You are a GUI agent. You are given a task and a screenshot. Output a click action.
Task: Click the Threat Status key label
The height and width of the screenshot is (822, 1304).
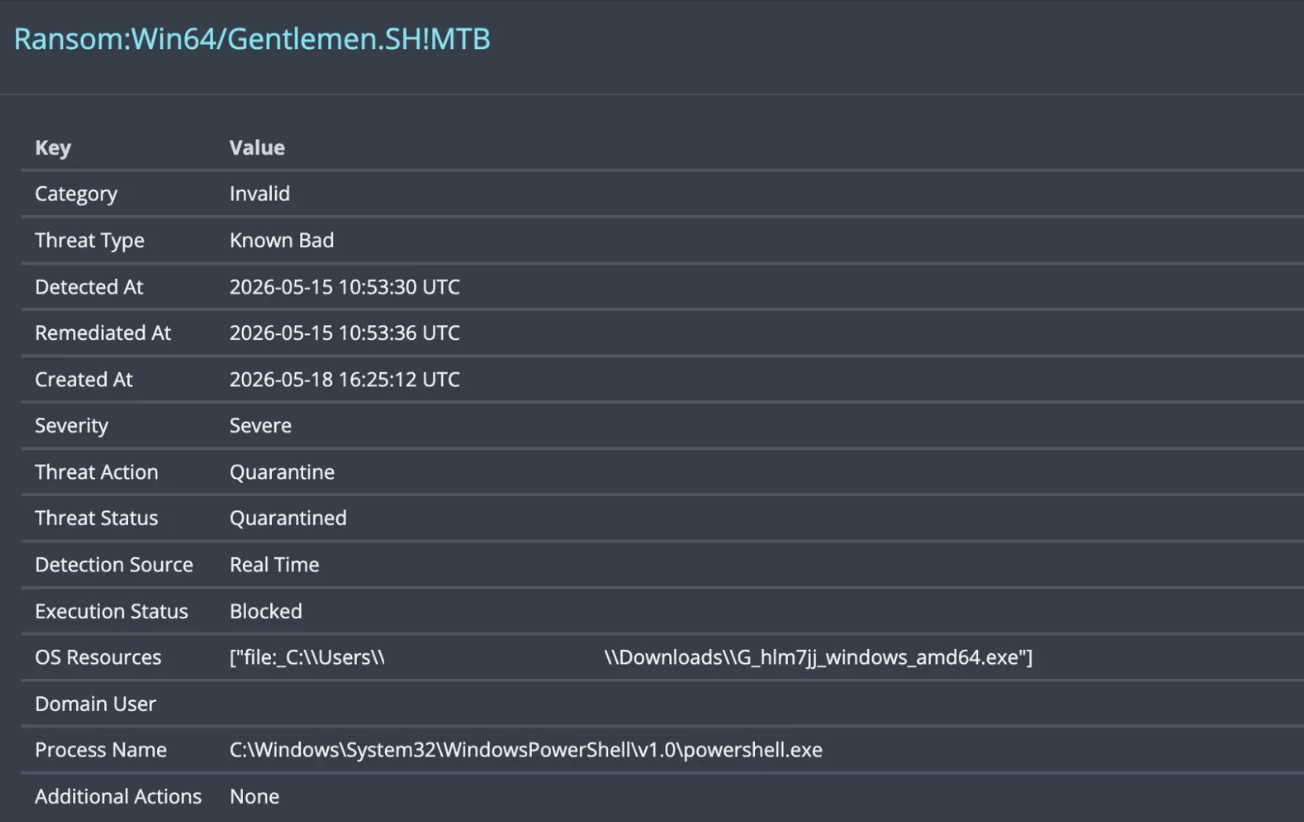point(96,518)
